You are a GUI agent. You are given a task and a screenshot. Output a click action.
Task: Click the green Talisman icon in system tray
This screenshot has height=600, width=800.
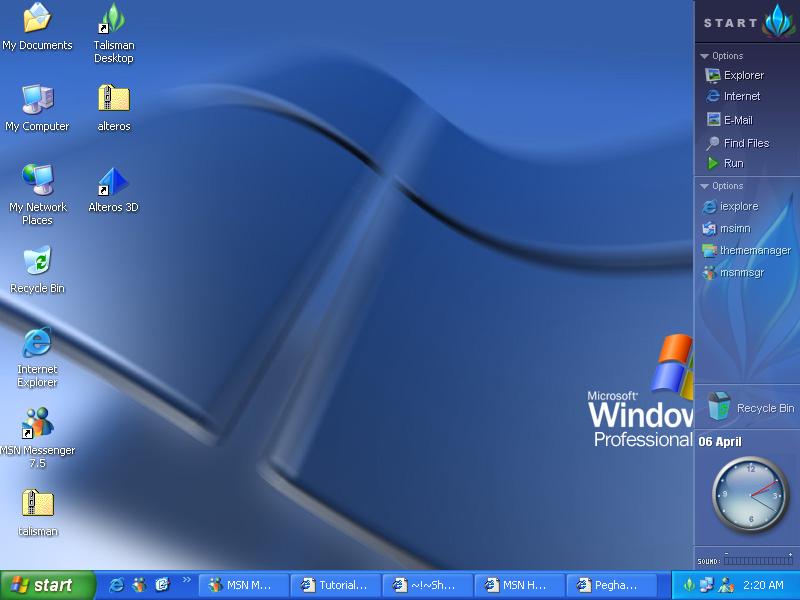[x=689, y=585]
